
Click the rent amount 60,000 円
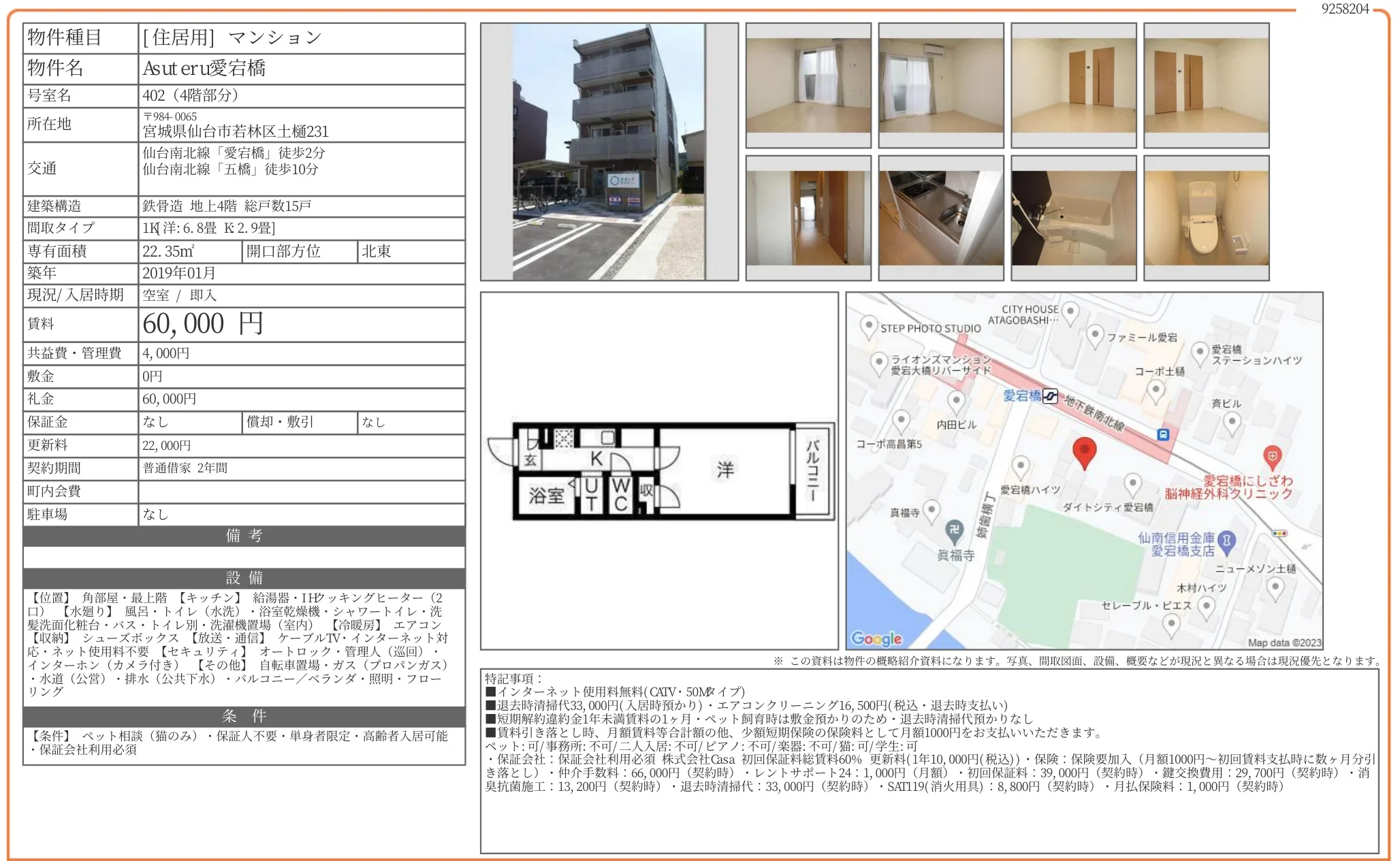point(203,324)
